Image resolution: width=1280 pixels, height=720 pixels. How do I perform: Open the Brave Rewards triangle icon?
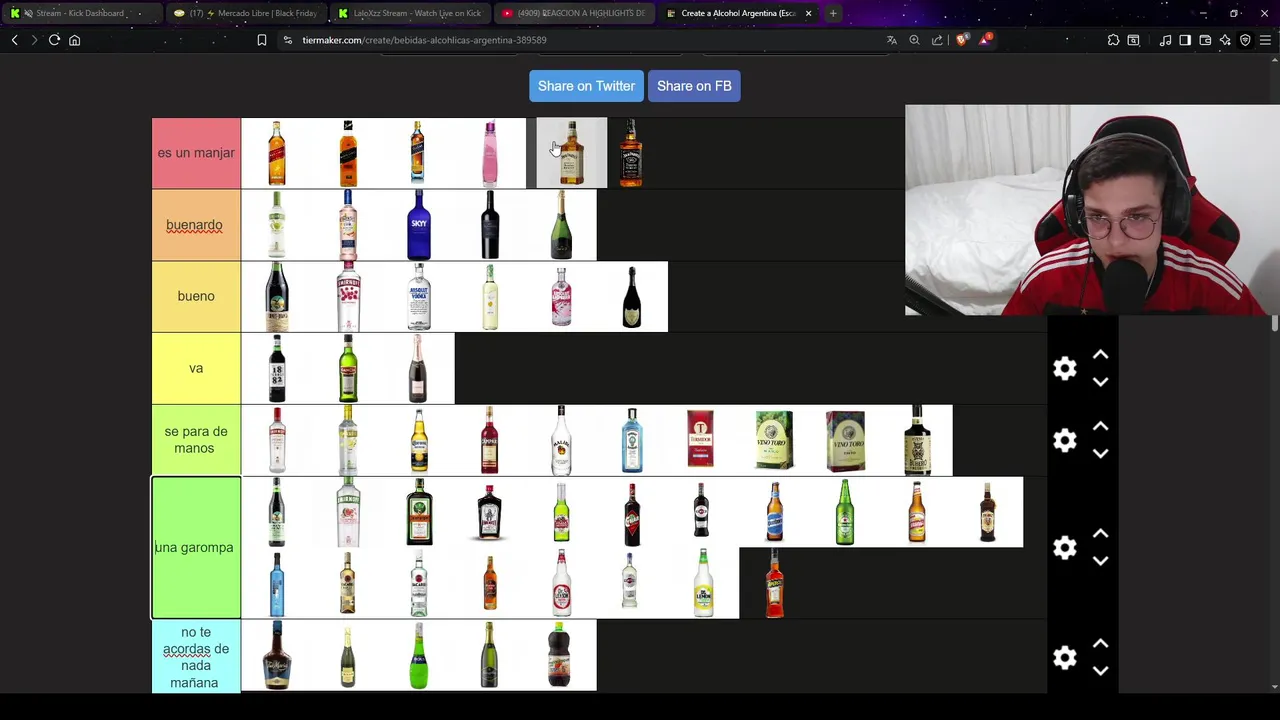[986, 40]
